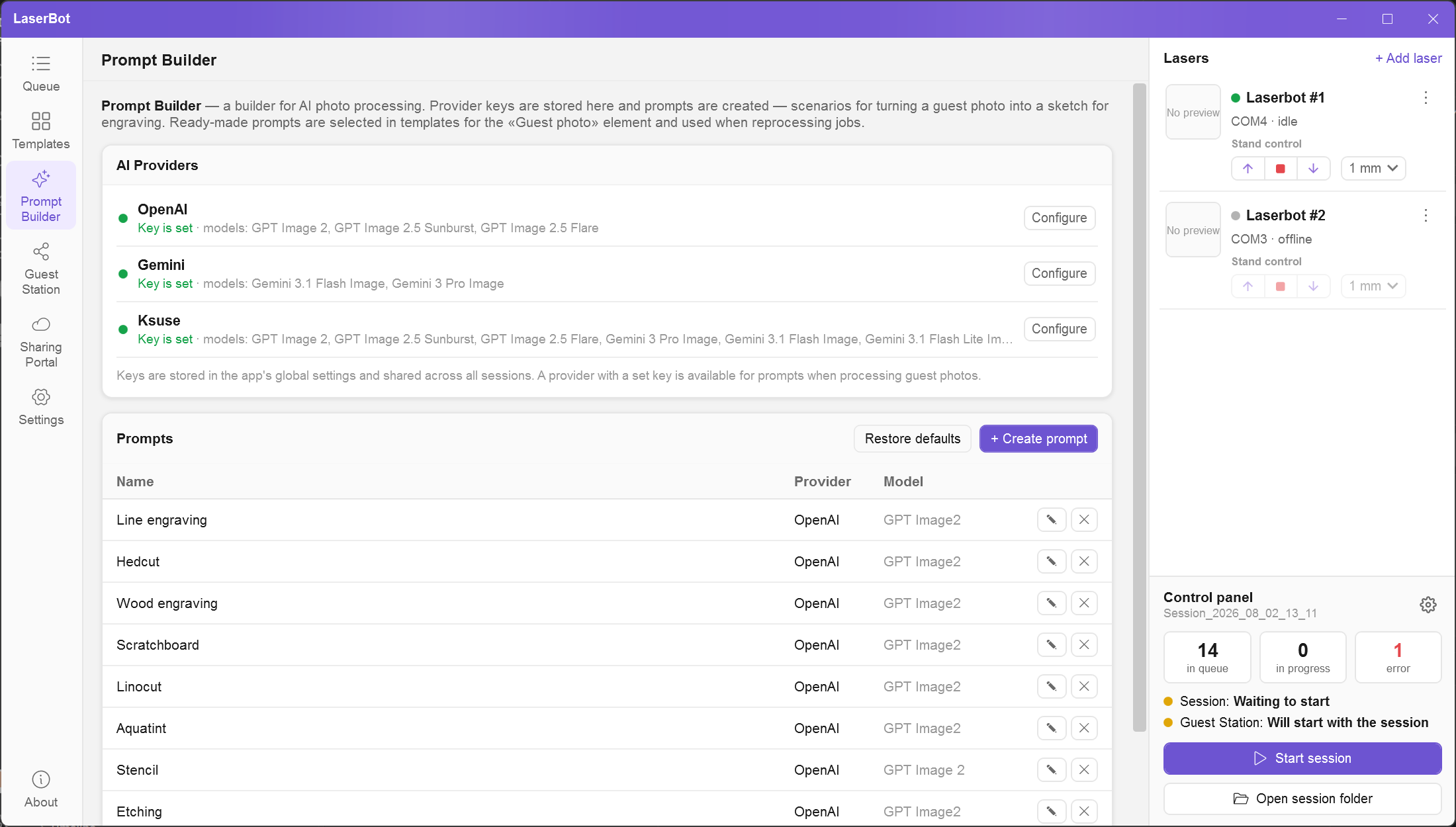Viewport: 1456px width, 827px height.
Task: Configure the Gemini provider
Action: (x=1060, y=274)
